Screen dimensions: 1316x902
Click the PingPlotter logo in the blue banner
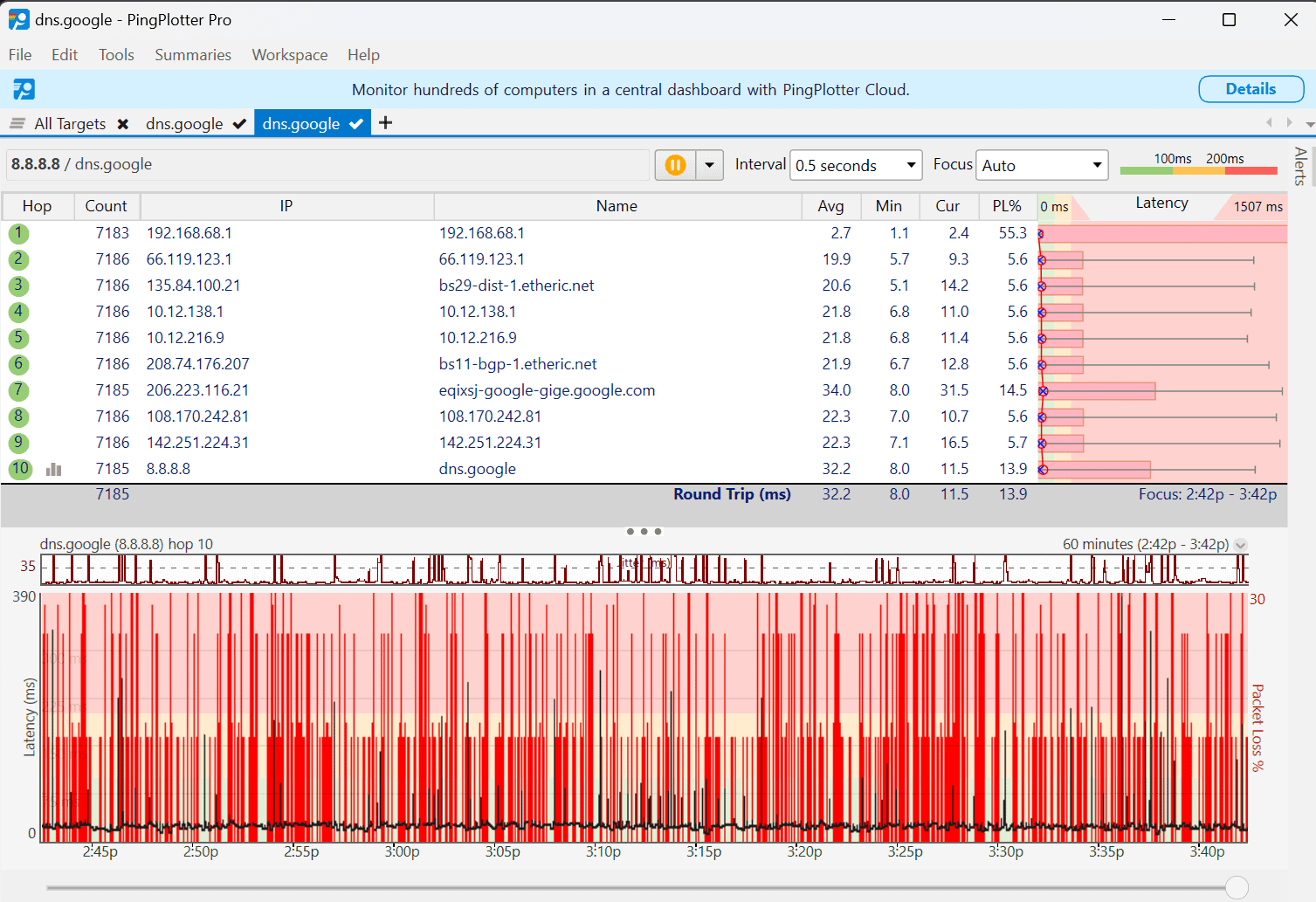tap(24, 89)
